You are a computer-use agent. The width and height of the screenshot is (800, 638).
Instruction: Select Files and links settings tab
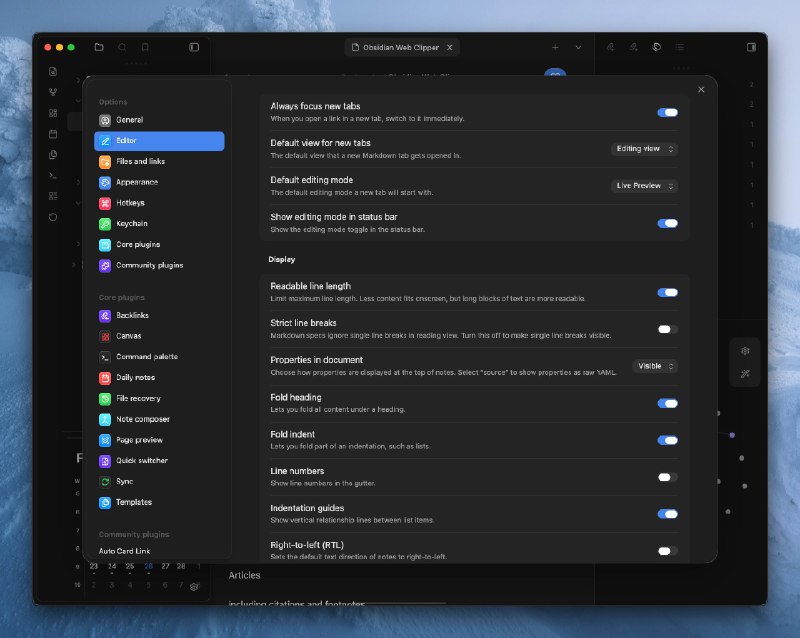point(139,161)
